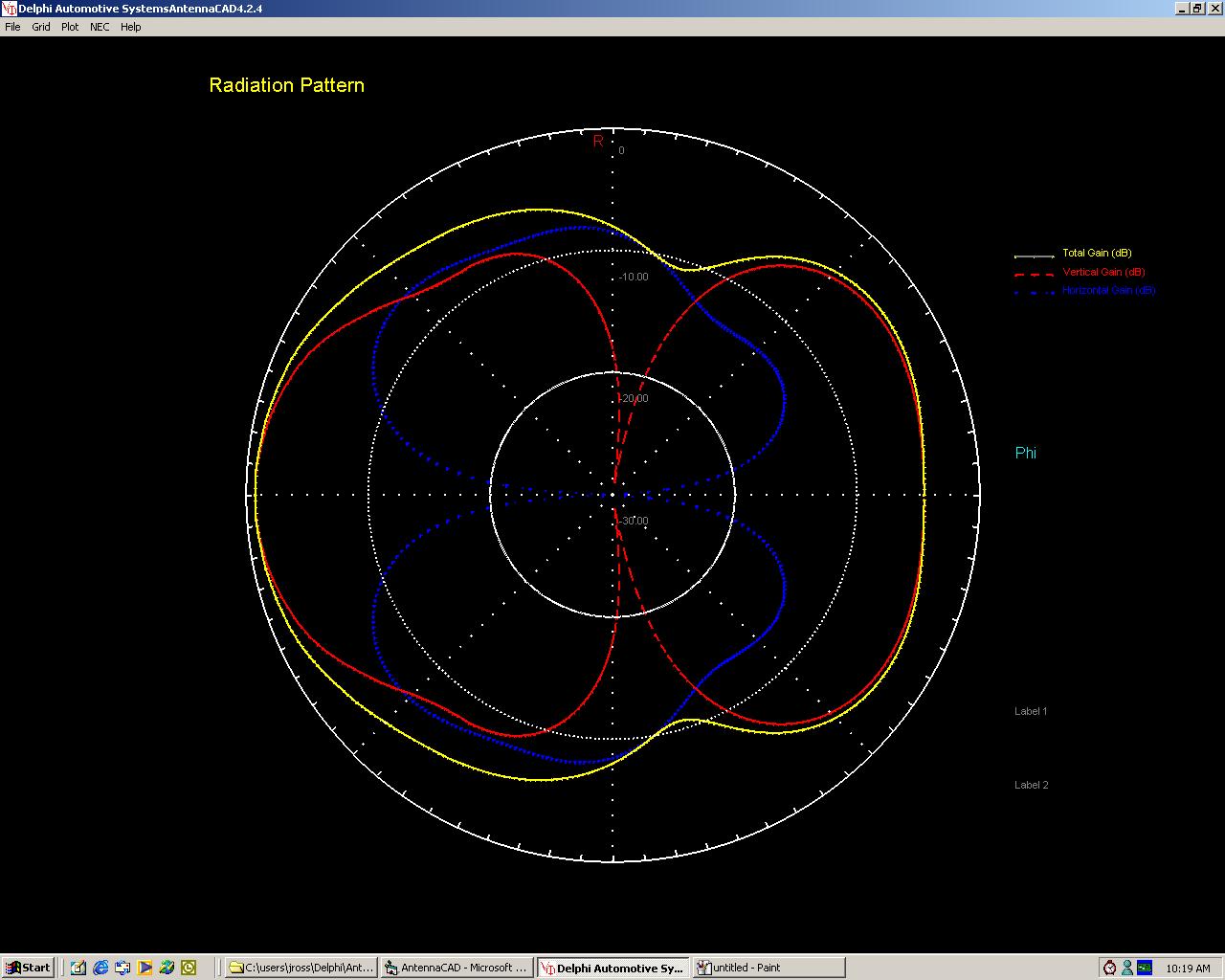The image size is (1225, 980).
Task: Click the Horizontal Gain (dB) legend entry
Action: (x=1108, y=290)
